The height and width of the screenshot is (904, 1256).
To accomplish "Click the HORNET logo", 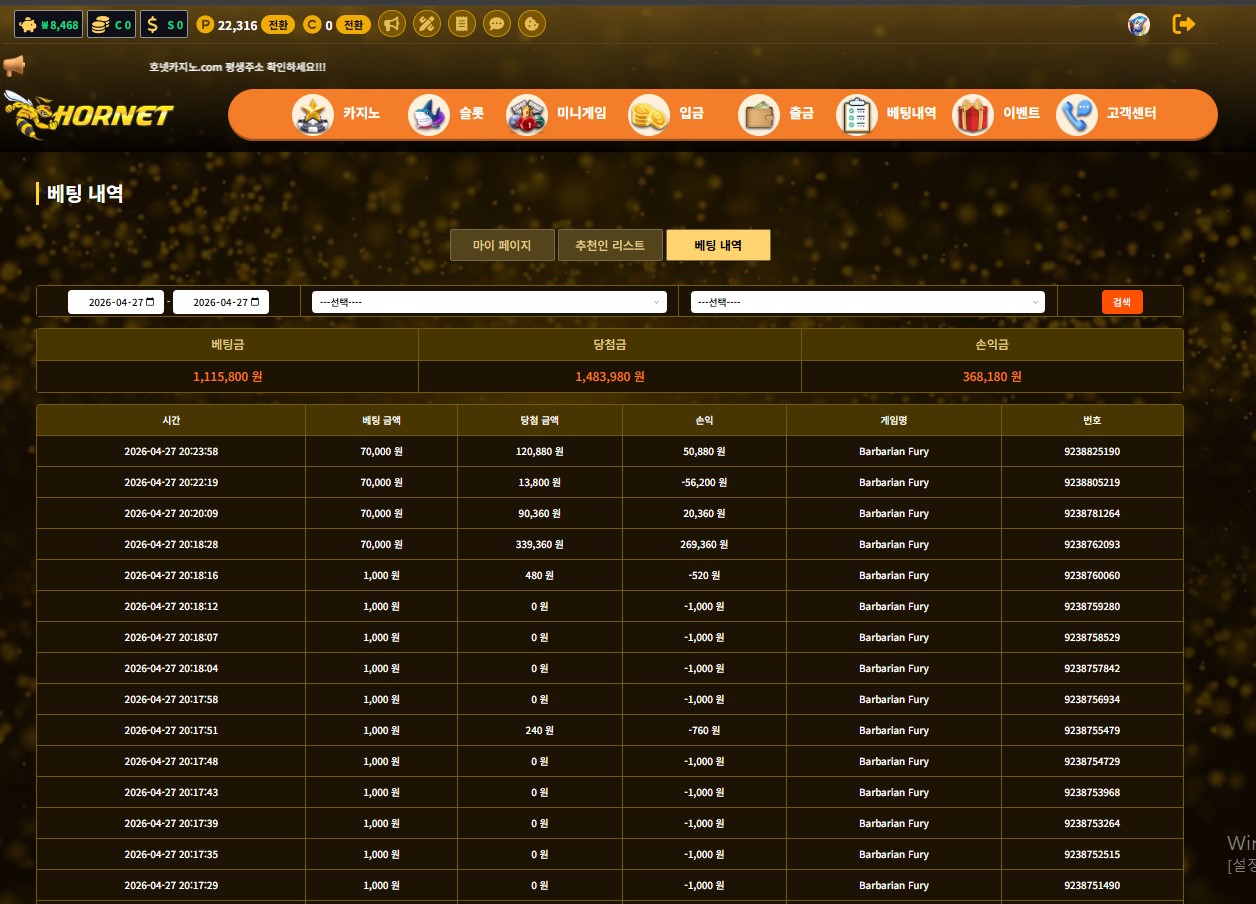I will pos(88,114).
